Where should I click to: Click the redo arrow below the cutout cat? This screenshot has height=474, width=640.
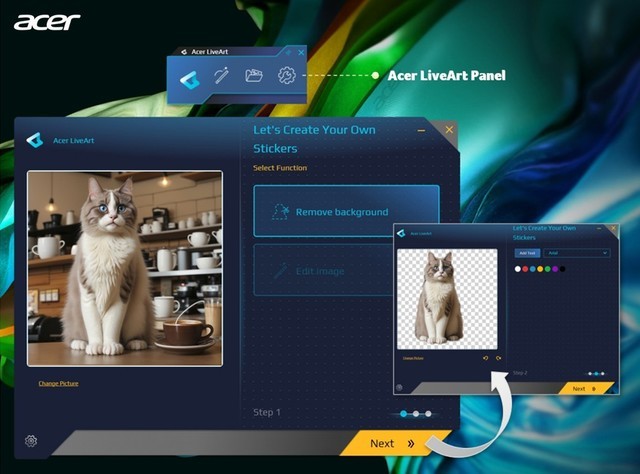point(498,358)
